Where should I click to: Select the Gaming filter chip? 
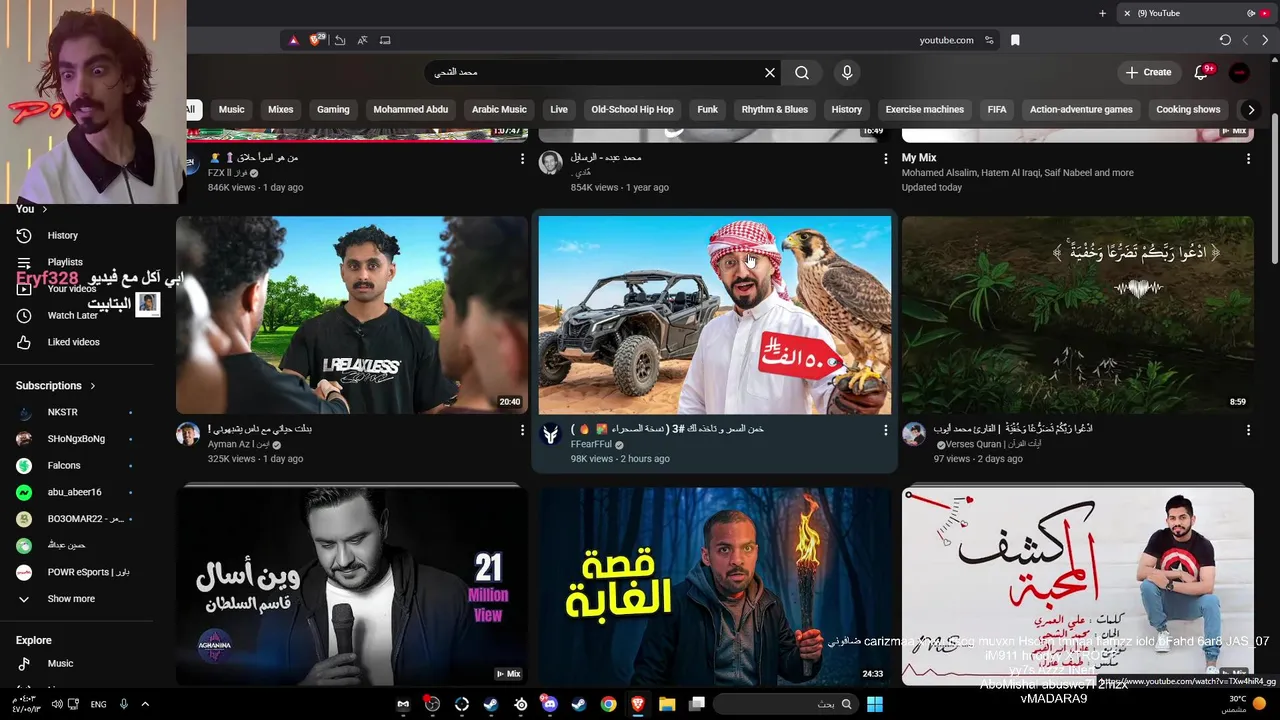tap(333, 110)
